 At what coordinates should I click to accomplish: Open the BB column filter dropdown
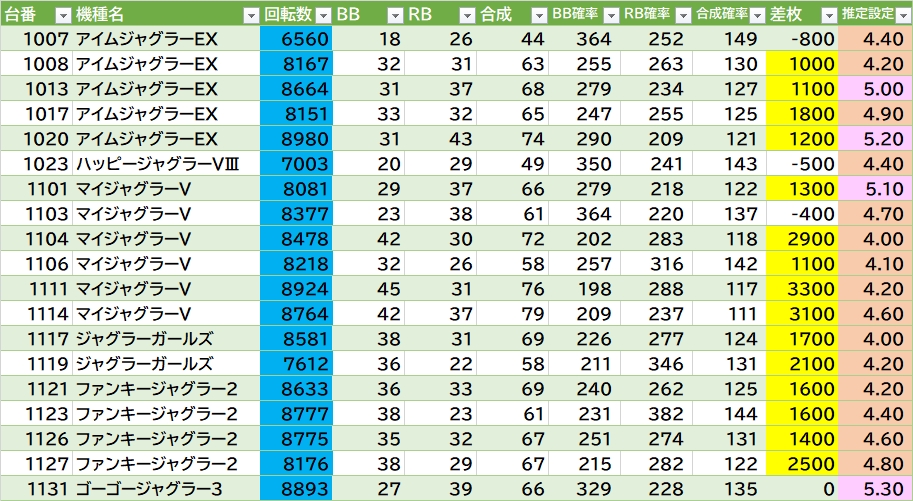pos(395,16)
